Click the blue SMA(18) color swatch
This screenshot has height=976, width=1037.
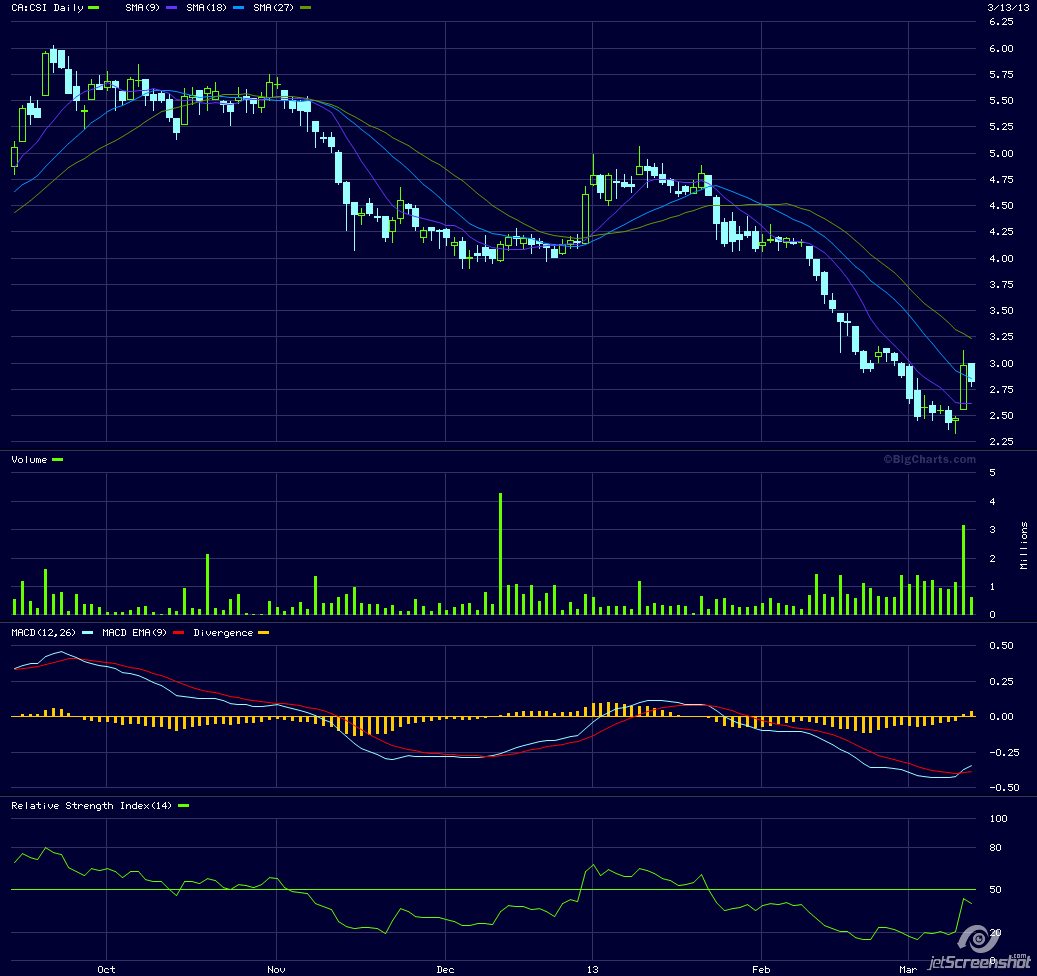(239, 8)
